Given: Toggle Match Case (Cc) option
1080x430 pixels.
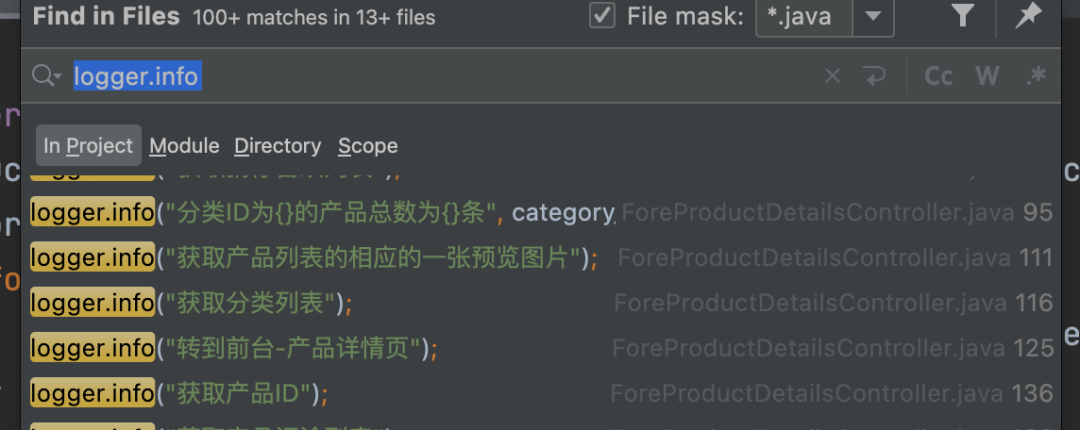Looking at the screenshot, I should pyautogui.click(x=938, y=76).
